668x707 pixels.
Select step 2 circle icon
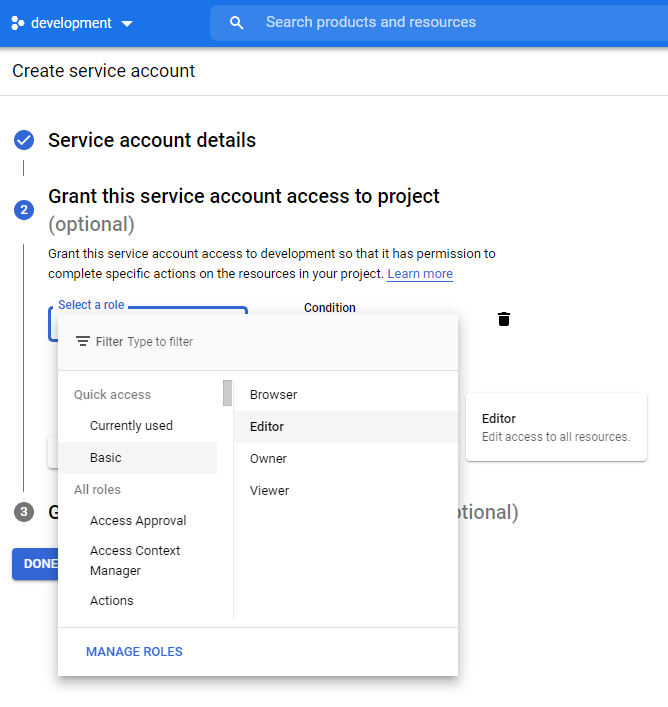click(24, 210)
